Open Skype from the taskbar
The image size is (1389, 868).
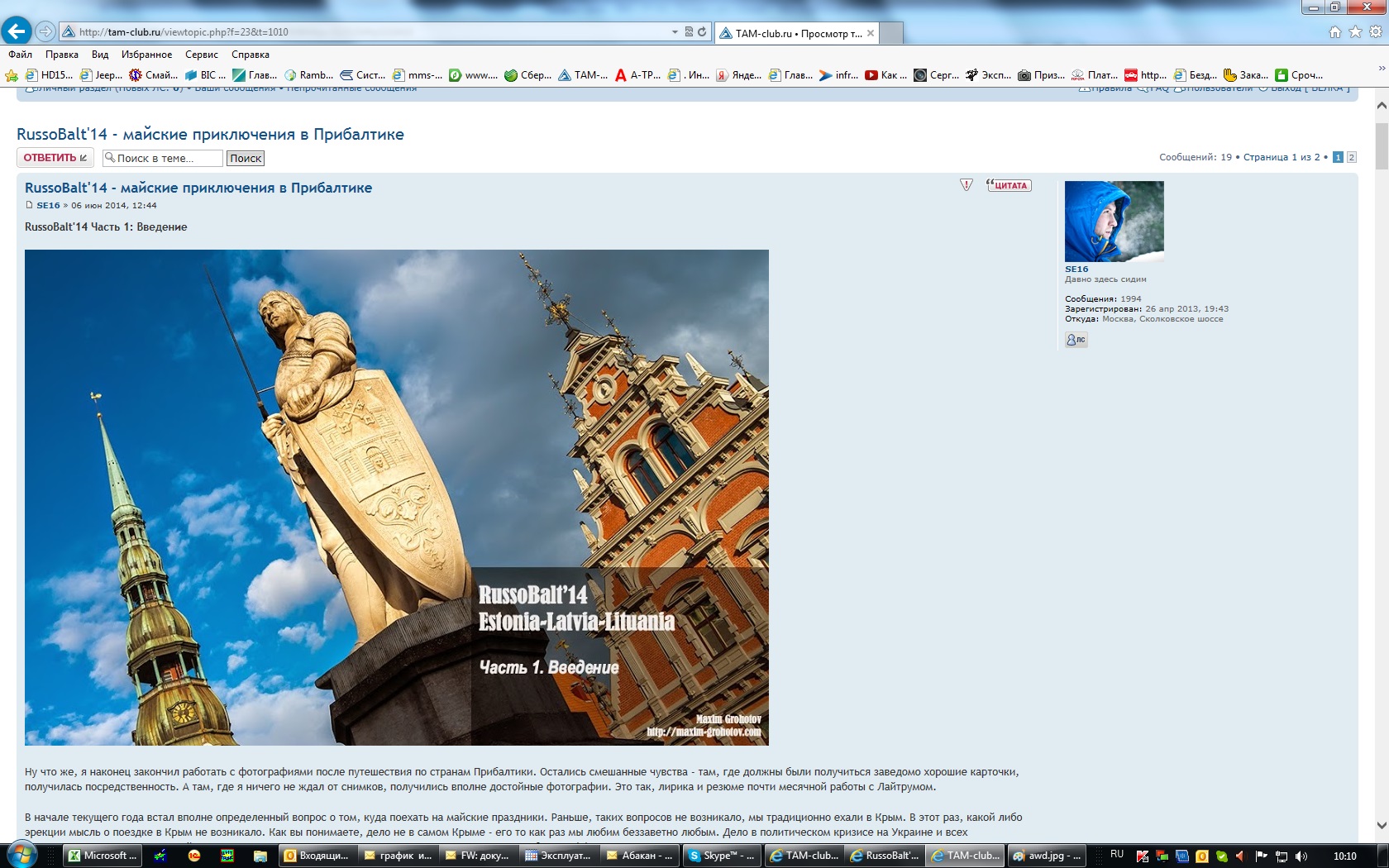coord(721,856)
